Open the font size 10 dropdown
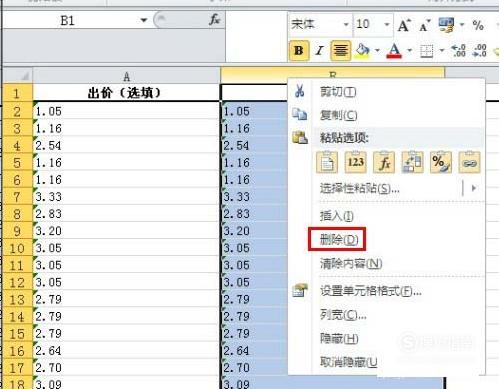 [x=387, y=24]
